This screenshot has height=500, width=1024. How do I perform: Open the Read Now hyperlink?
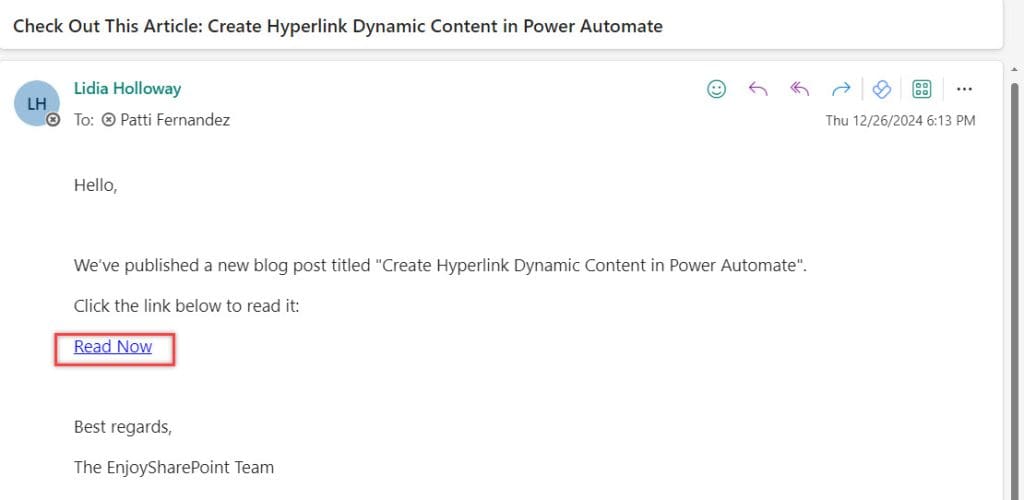[113, 347]
